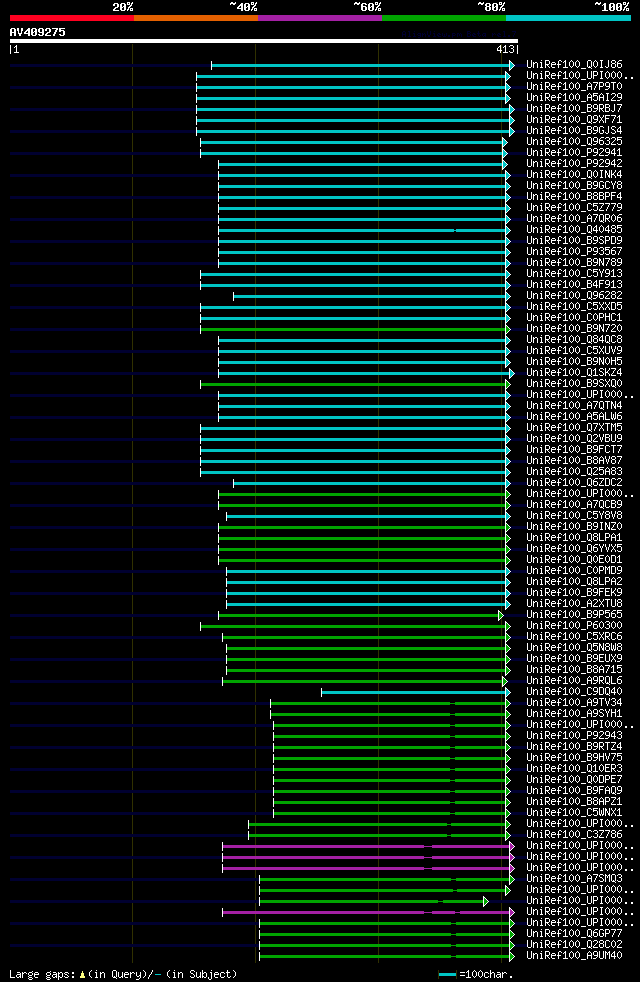
Task: View UniRef100_B9N789 hit
Action: click(x=574, y=262)
